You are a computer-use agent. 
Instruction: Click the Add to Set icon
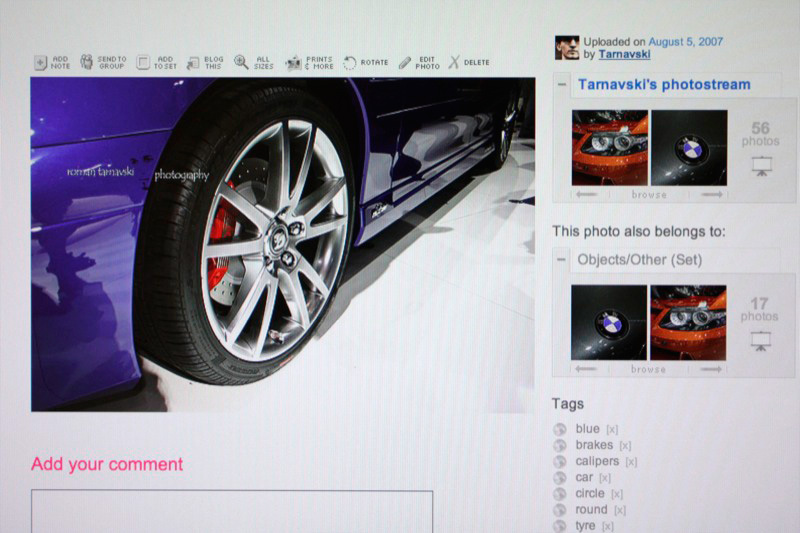[x=143, y=62]
